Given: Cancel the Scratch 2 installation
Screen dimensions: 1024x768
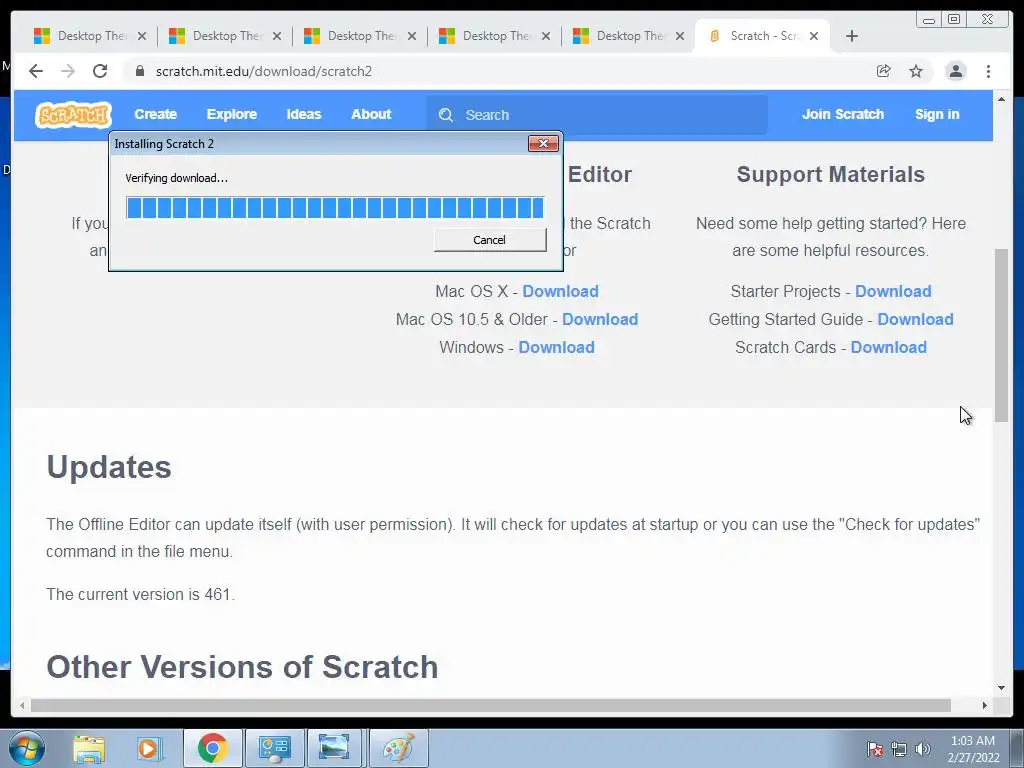Looking at the screenshot, I should tap(490, 240).
